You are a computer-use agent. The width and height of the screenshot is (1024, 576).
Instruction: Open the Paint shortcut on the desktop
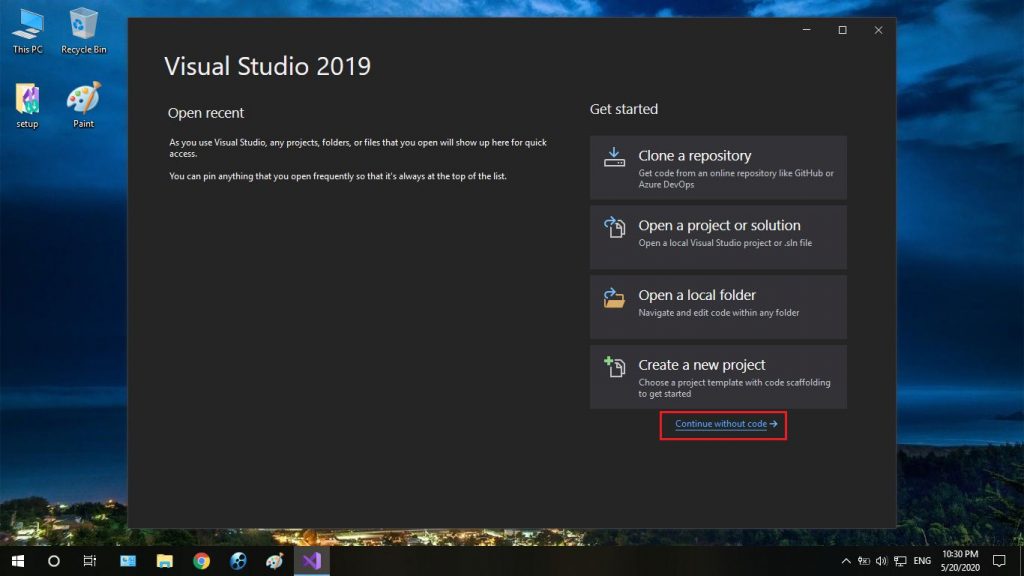[x=83, y=104]
